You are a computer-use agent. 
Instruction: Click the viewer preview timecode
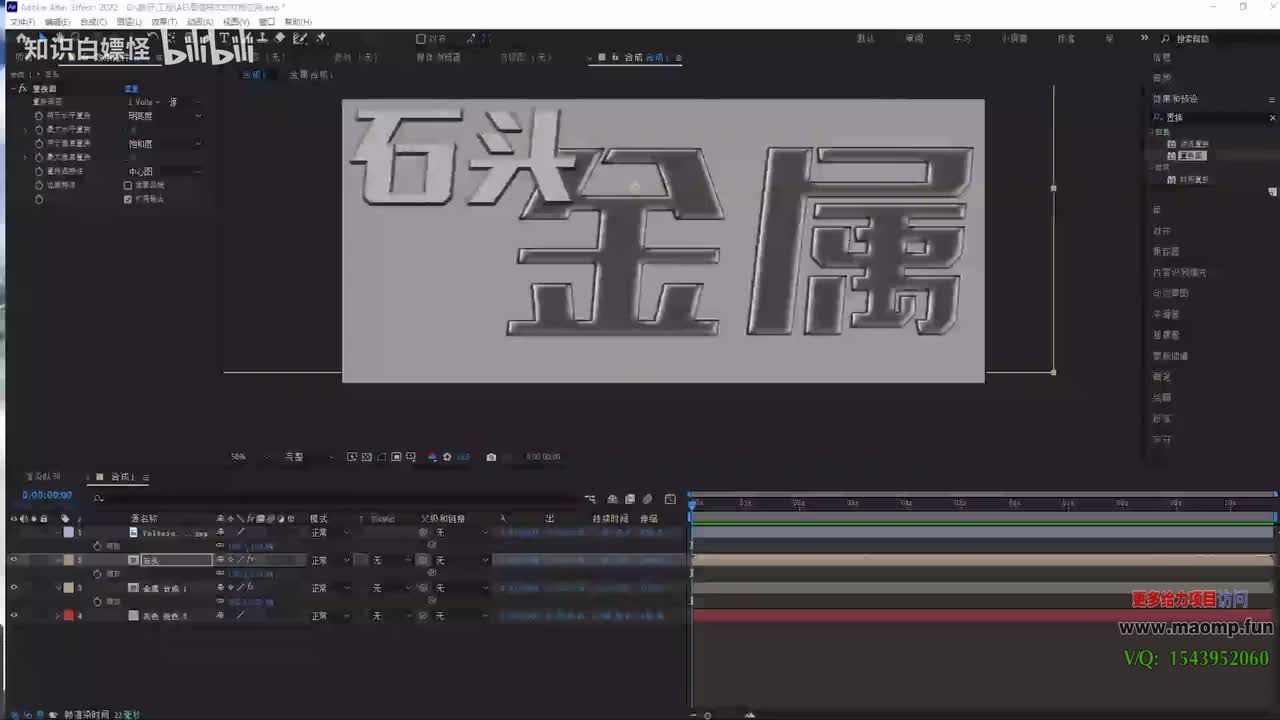pos(543,457)
